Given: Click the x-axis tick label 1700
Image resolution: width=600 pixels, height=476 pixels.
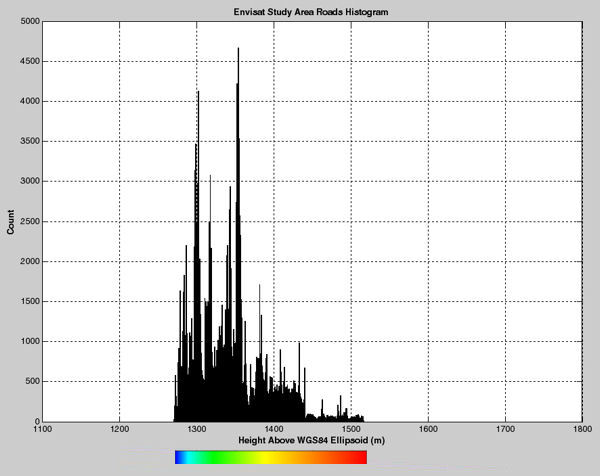Looking at the screenshot, I should point(505,429).
